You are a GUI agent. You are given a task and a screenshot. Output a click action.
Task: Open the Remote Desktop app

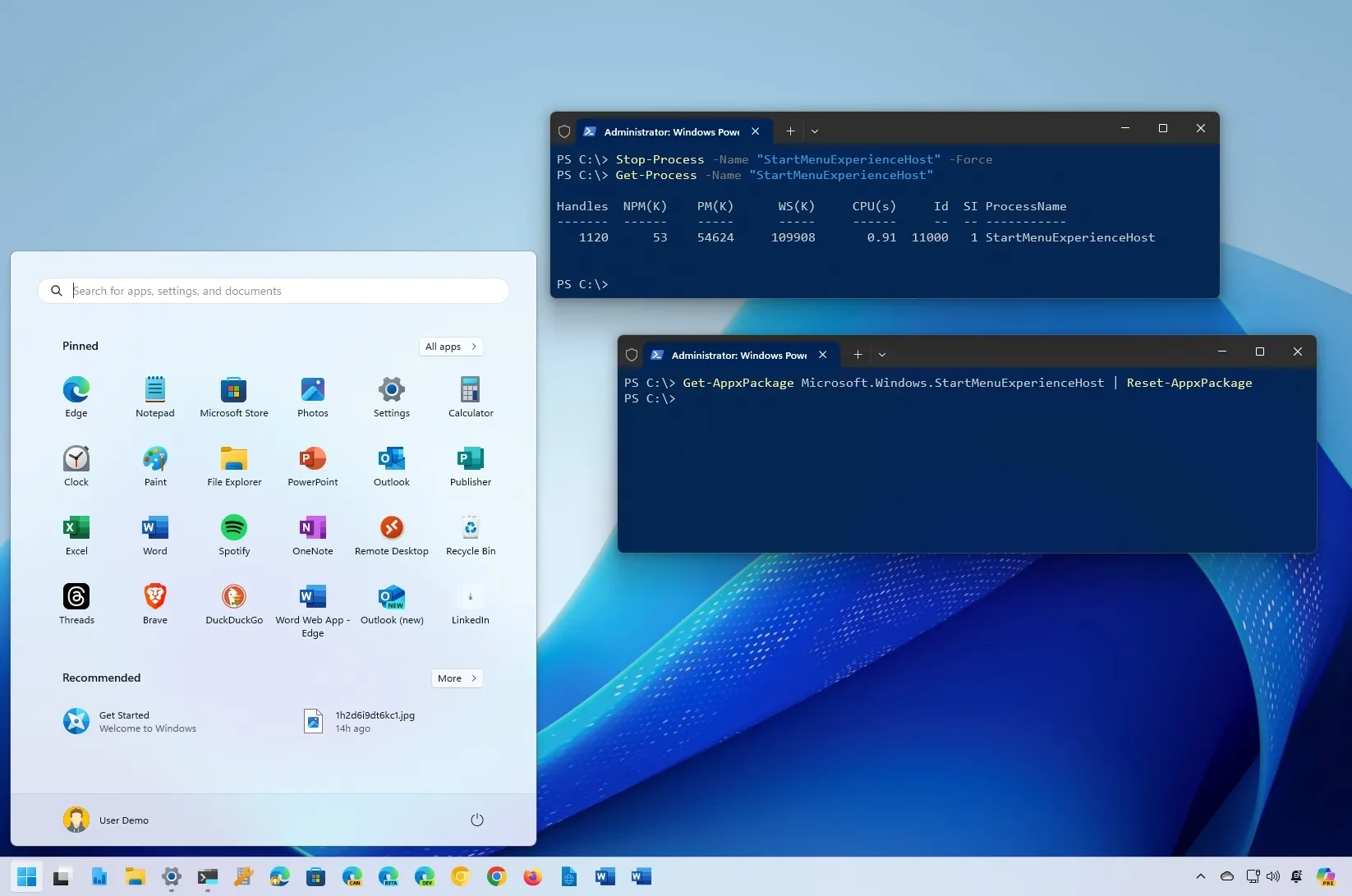(x=392, y=535)
